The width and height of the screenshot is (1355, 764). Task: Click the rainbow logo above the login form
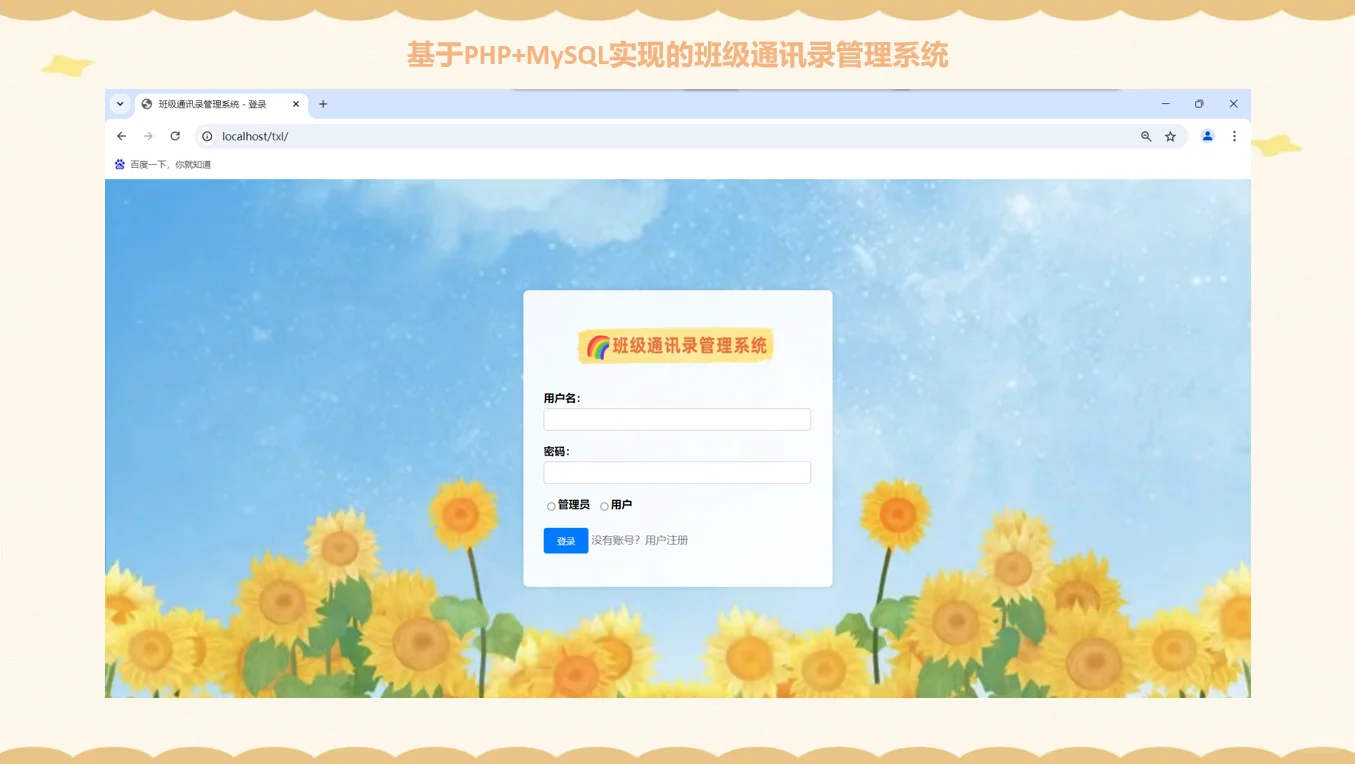(x=598, y=345)
